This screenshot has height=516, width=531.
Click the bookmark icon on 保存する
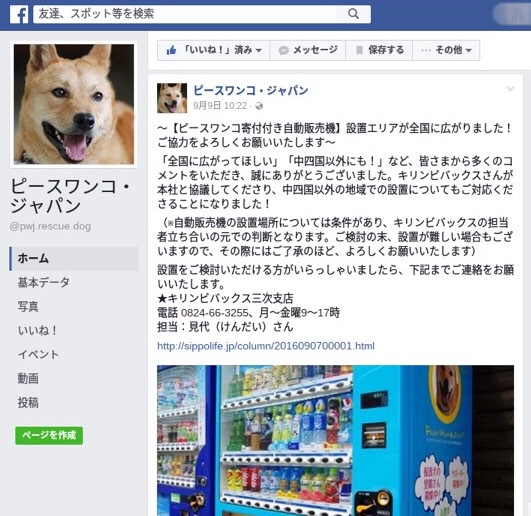(360, 50)
